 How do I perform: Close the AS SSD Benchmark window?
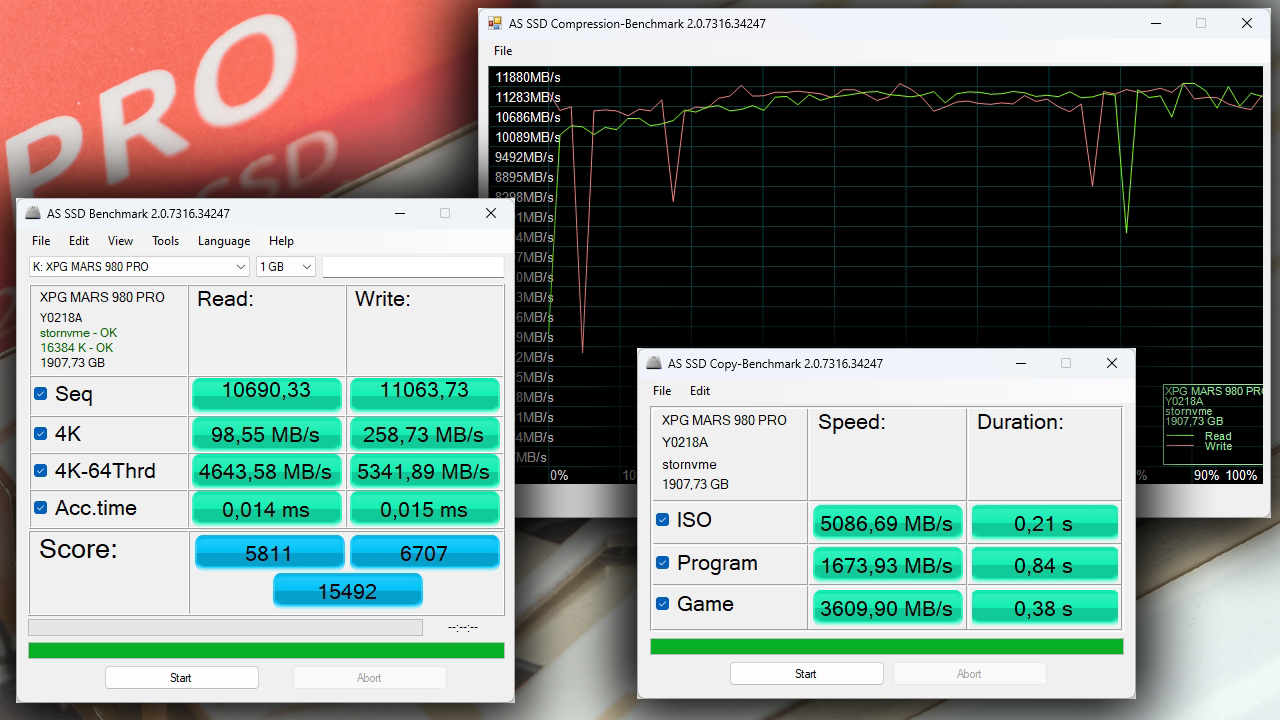point(490,213)
